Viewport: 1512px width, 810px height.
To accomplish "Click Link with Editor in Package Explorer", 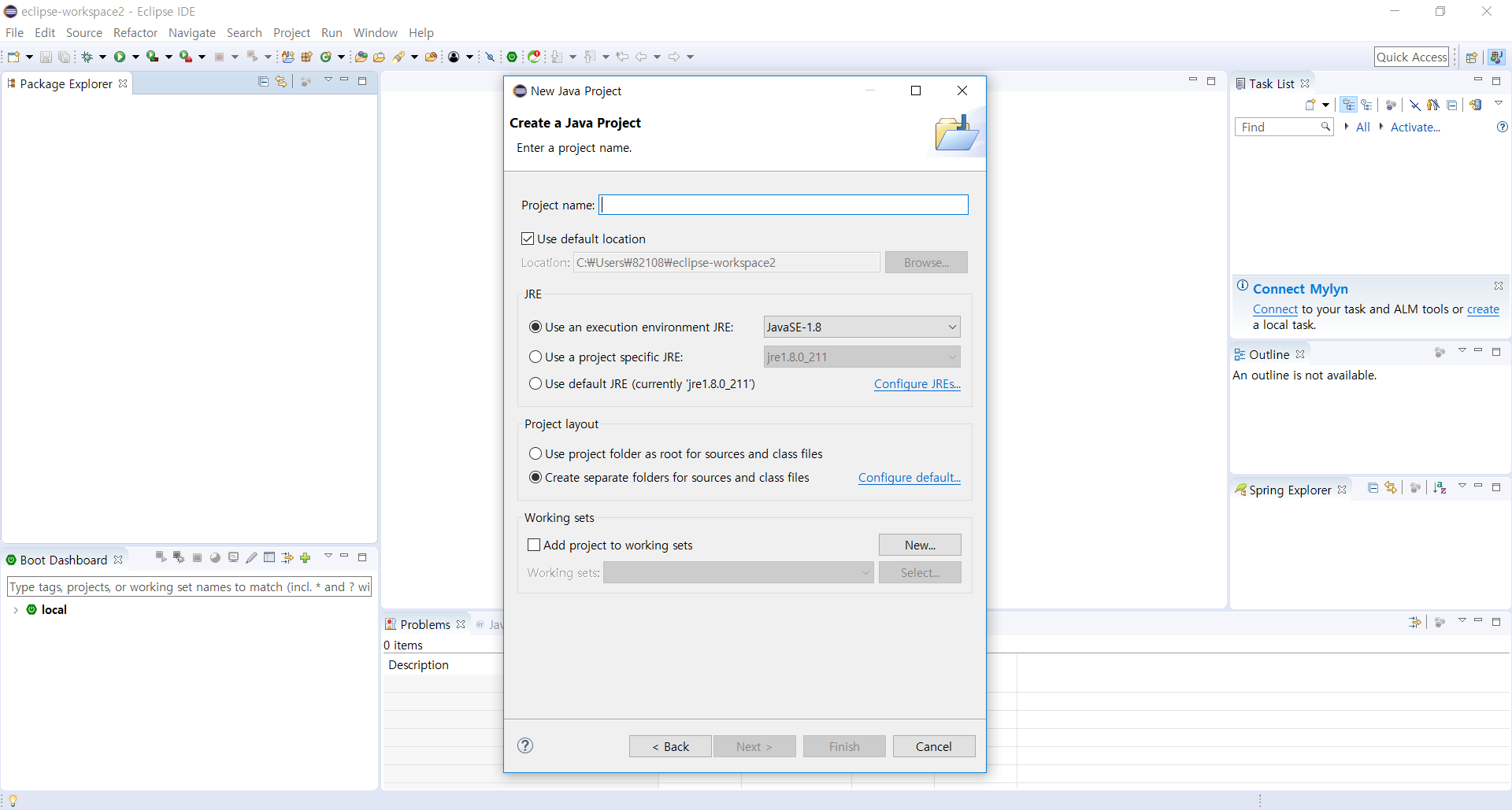I will [x=281, y=82].
